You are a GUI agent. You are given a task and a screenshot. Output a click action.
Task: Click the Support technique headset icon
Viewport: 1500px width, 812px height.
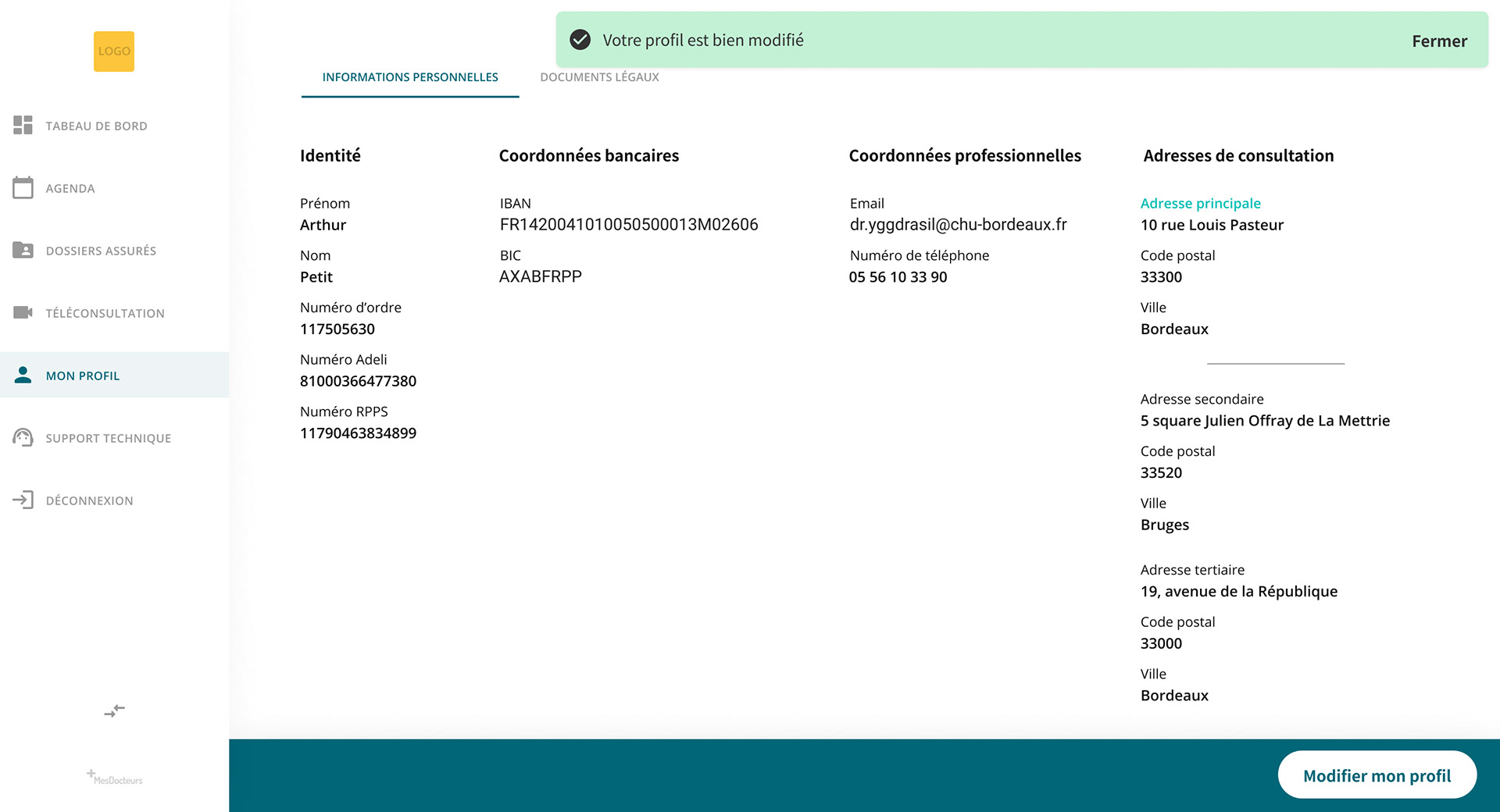[23, 437]
